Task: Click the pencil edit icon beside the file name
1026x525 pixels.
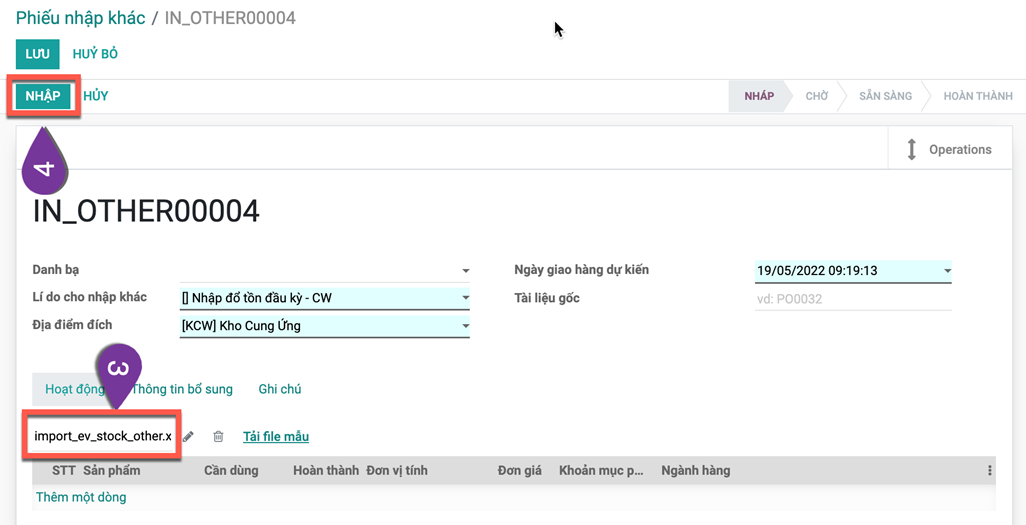Action: (x=188, y=437)
